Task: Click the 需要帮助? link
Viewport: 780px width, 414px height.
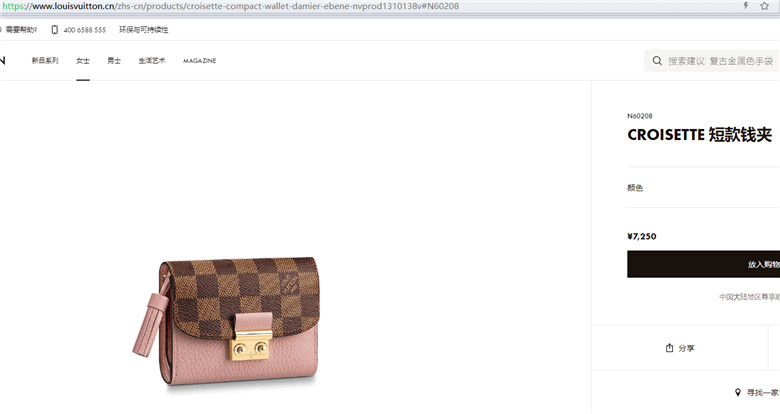Action: [20, 30]
